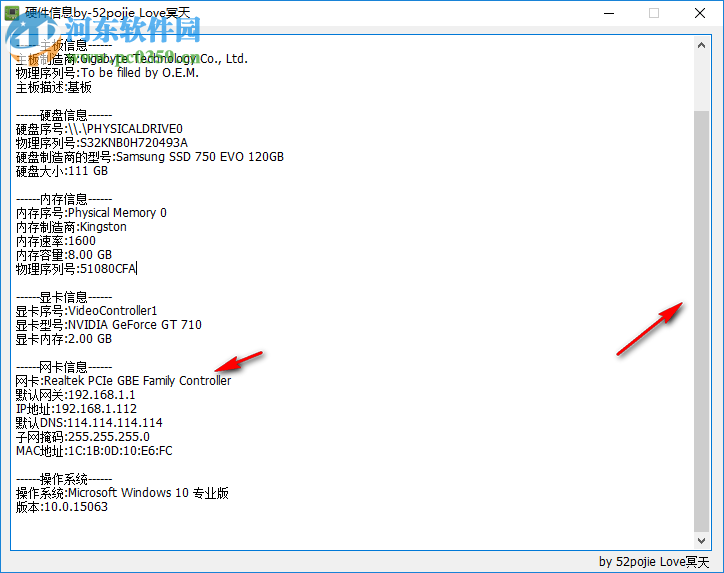Click the line 'VideoController1'

86,311
